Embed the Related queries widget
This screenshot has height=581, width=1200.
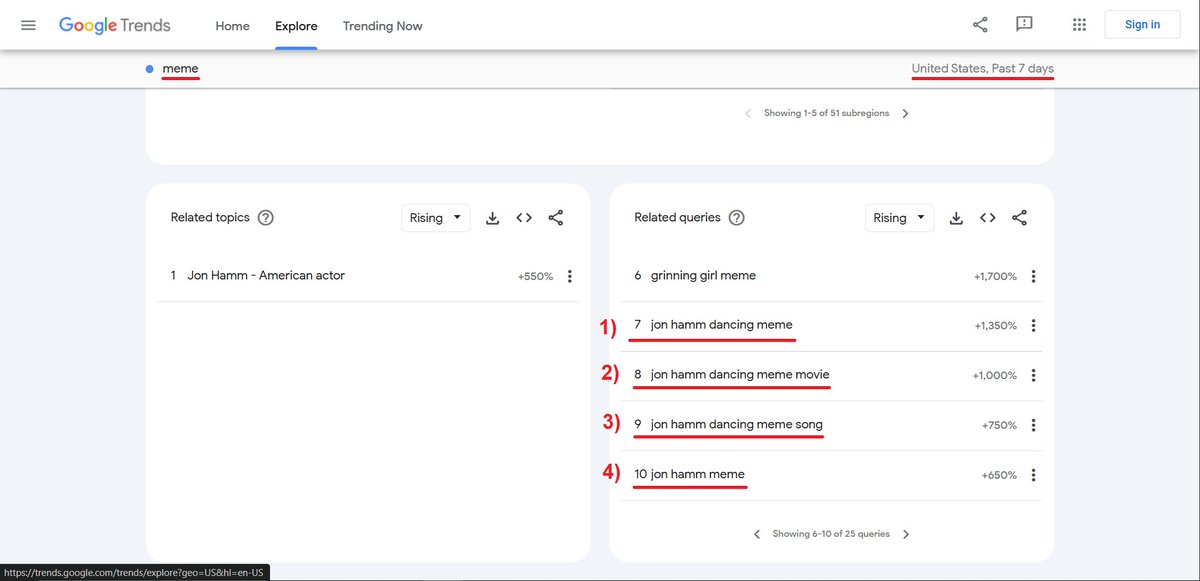(x=988, y=218)
